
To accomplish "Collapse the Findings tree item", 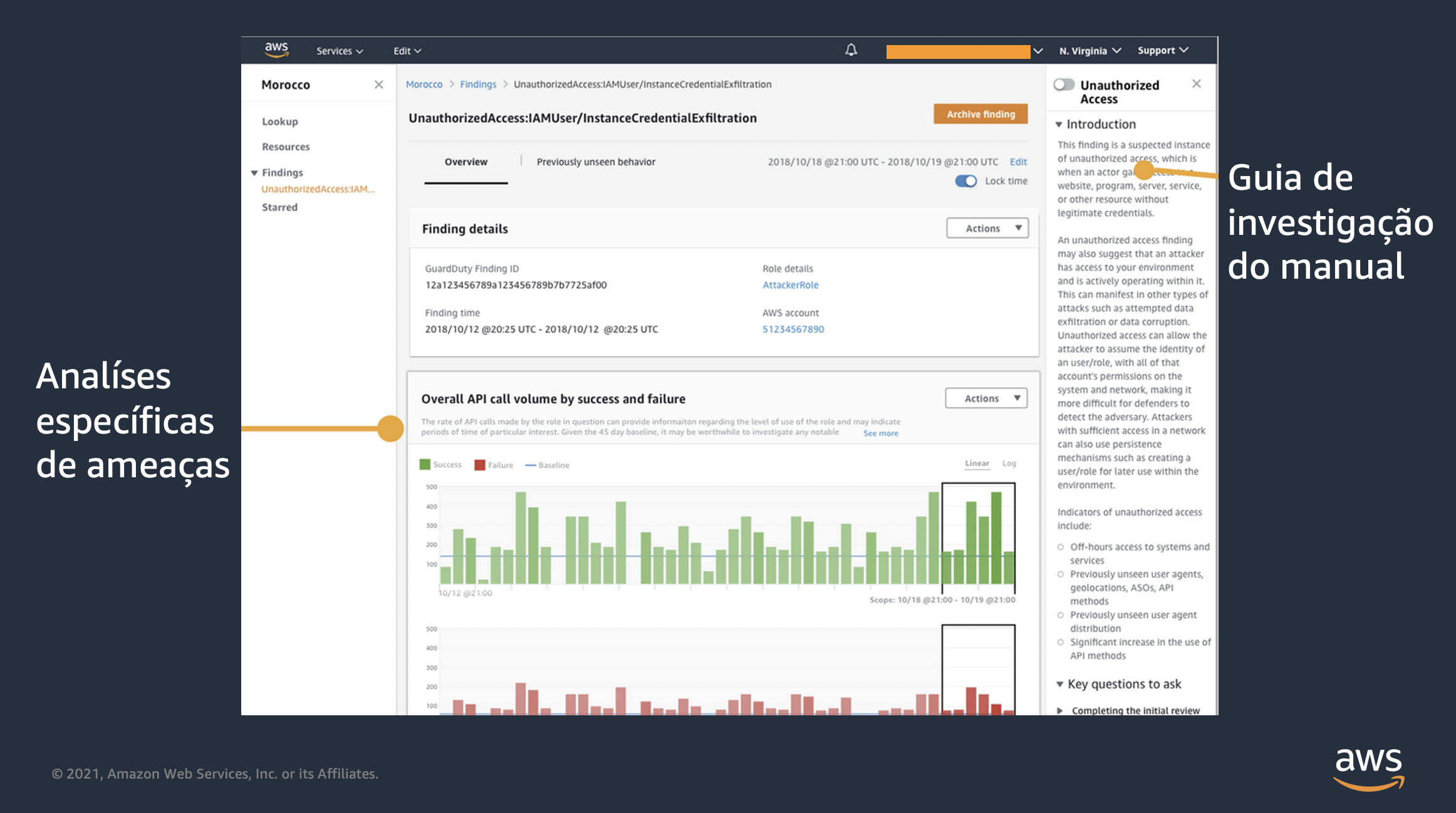I will 254,173.
